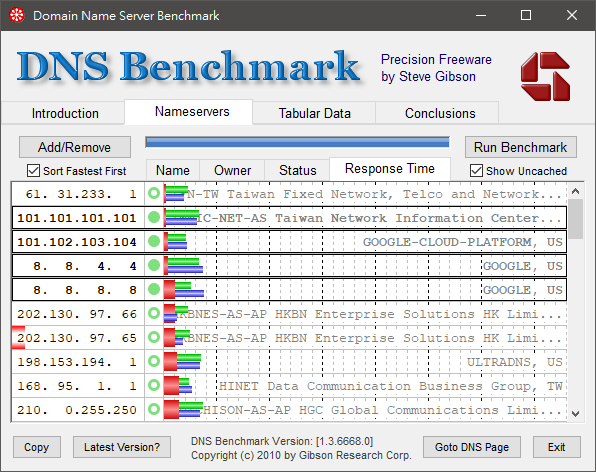The height and width of the screenshot is (472, 596).
Task: Toggle the Show Uncached checkbox
Action: [x=476, y=171]
